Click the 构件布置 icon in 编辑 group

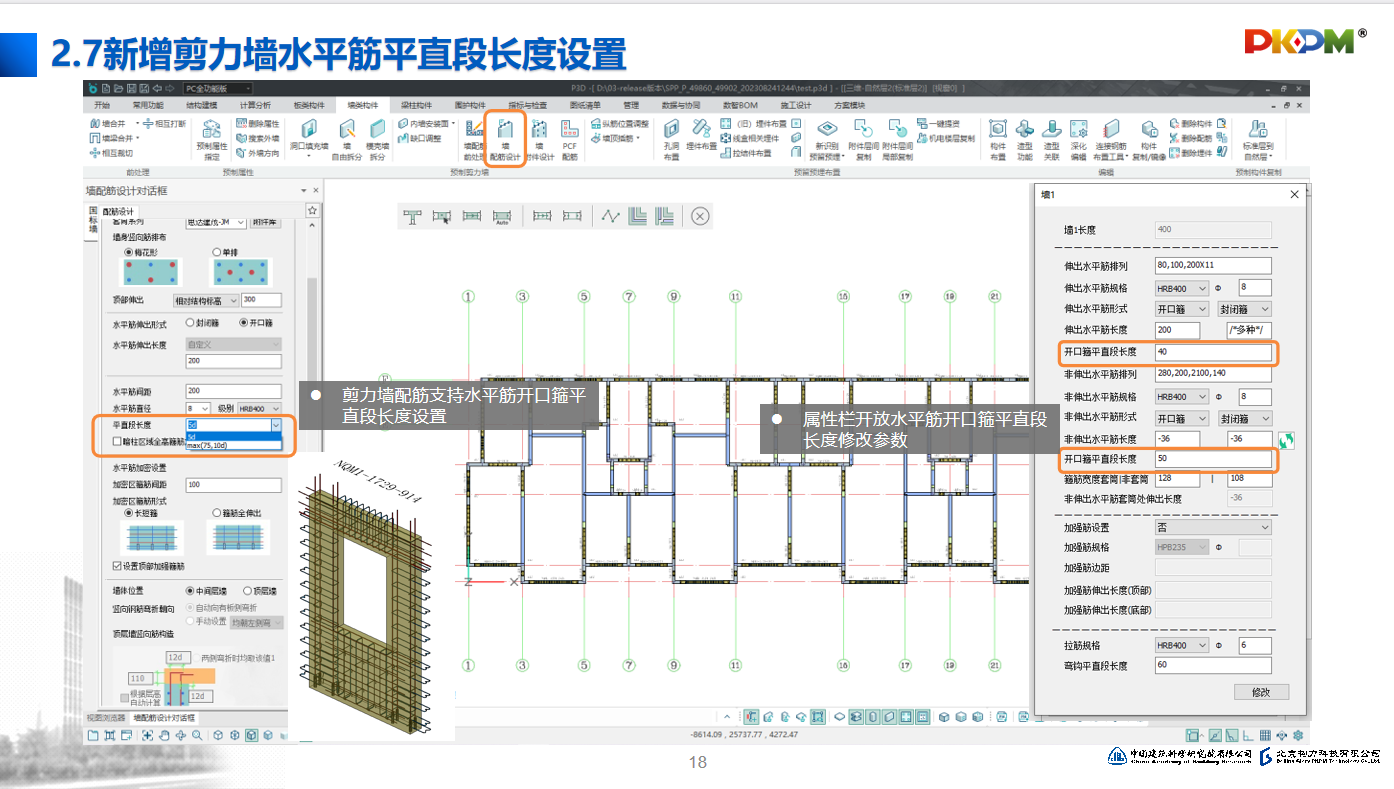[x=997, y=137]
